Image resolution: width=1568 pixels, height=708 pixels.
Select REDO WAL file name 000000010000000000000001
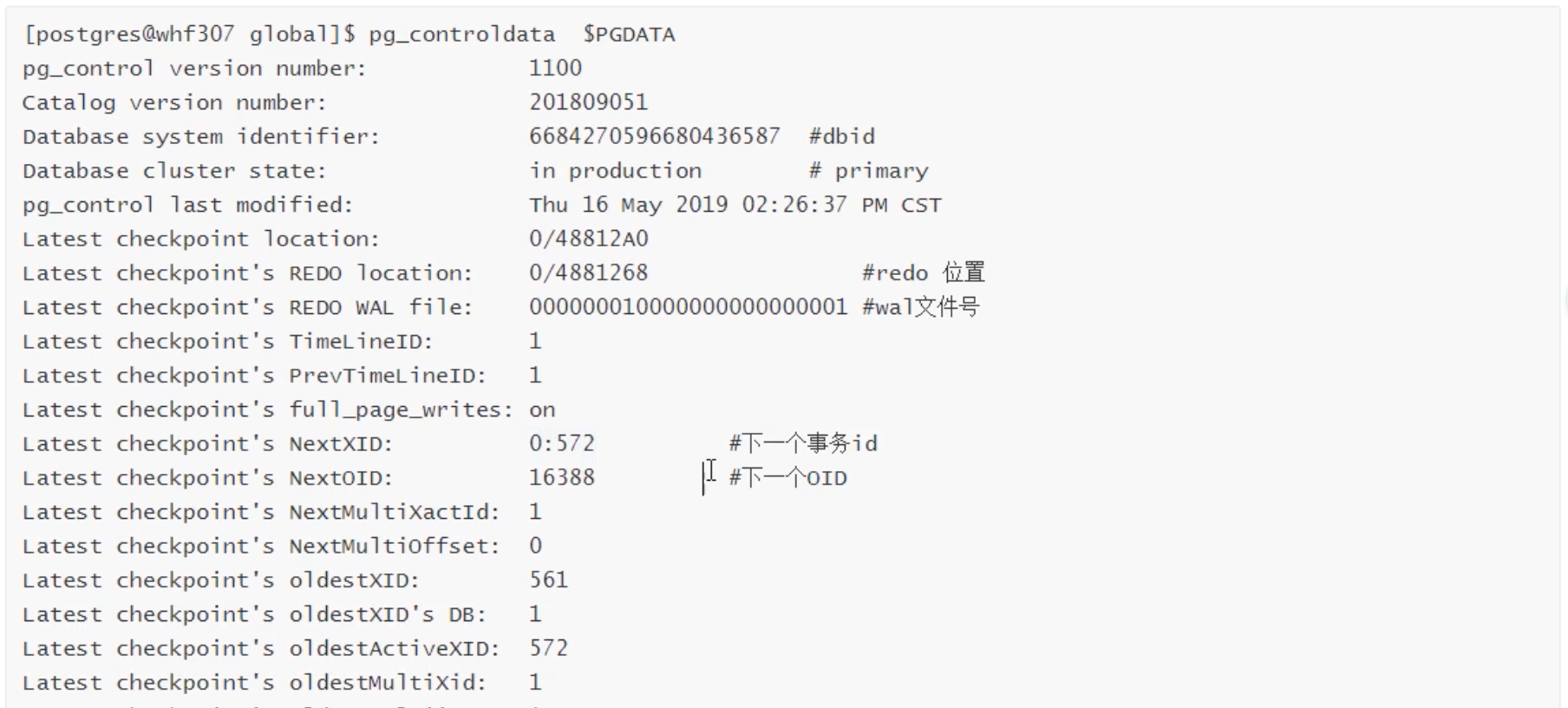(x=689, y=307)
